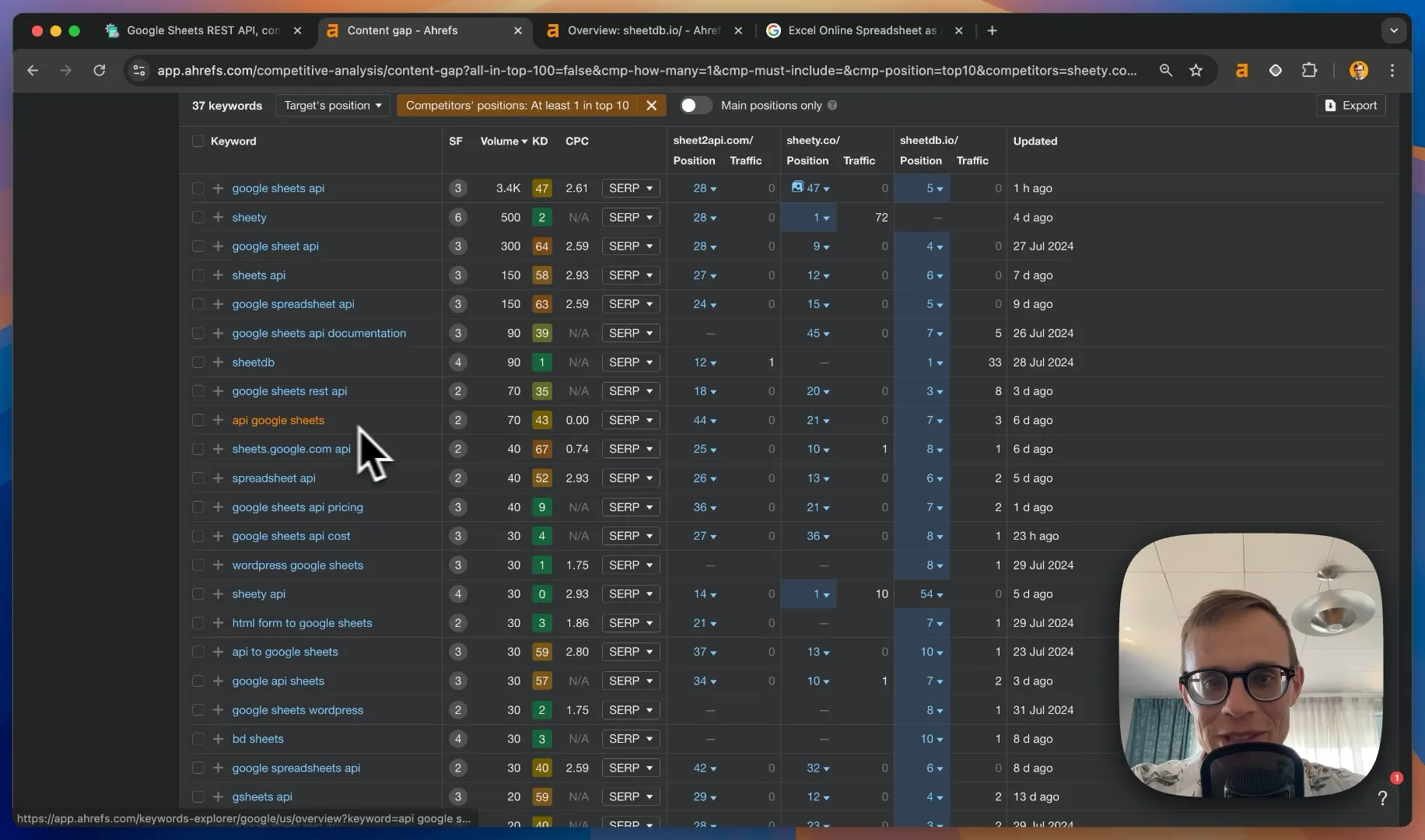Switch to Google Sheets REST API tab
Viewport: 1425px width, 840px height.
[203, 30]
